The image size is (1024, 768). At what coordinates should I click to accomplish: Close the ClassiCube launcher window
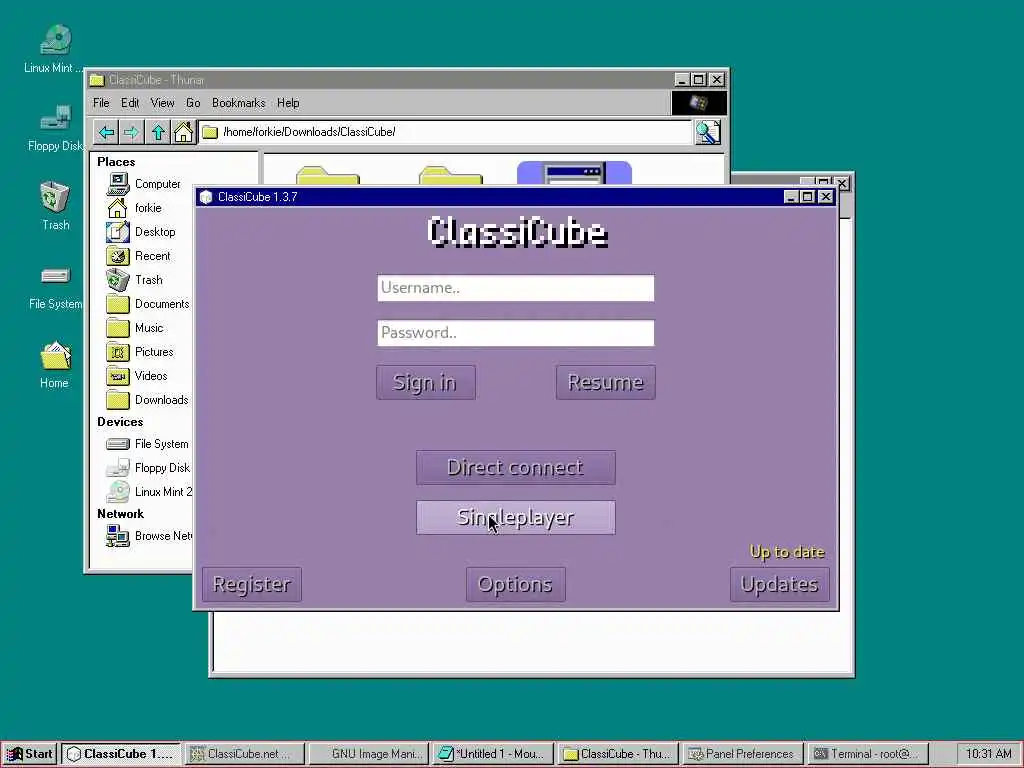[826, 197]
